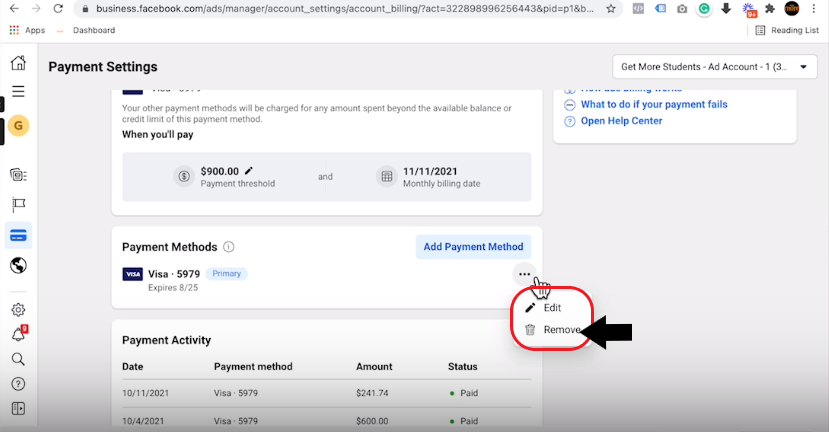Screen dimensions: 829x432
Task: Toggle the sidebar panel icon at bottom
Action: tap(18, 408)
